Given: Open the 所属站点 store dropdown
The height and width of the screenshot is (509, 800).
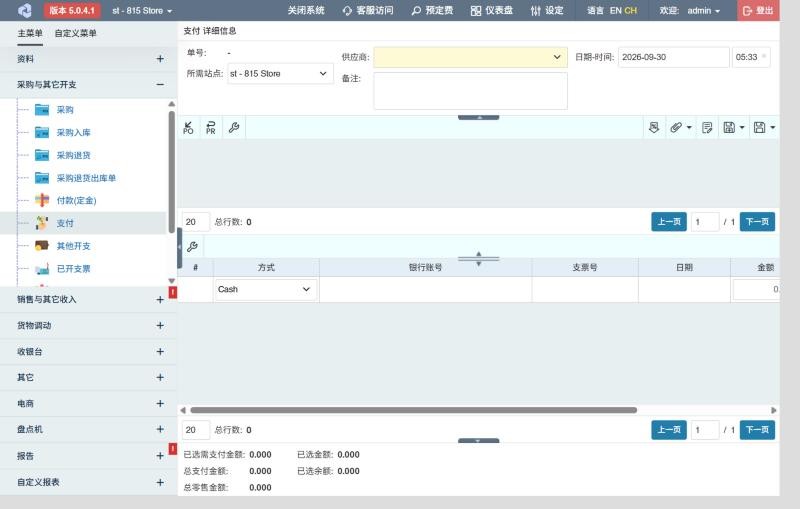Looking at the screenshot, I should 280,73.
